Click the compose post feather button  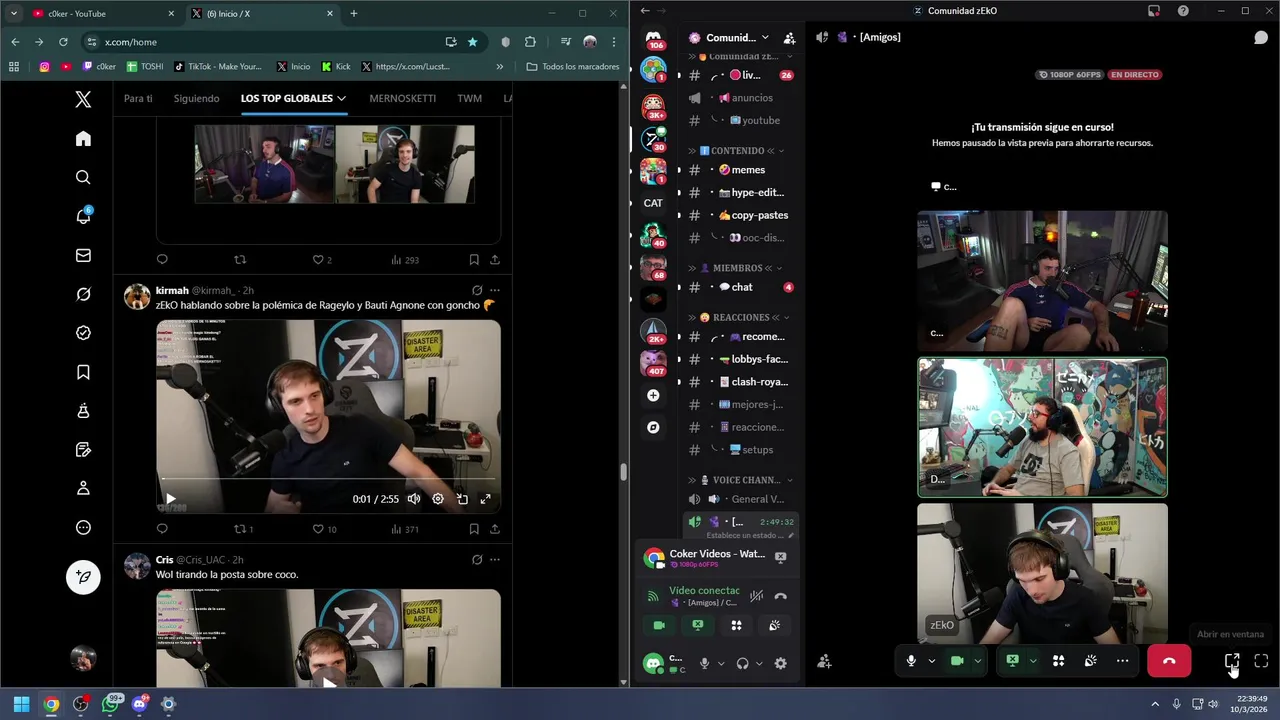[x=83, y=577]
